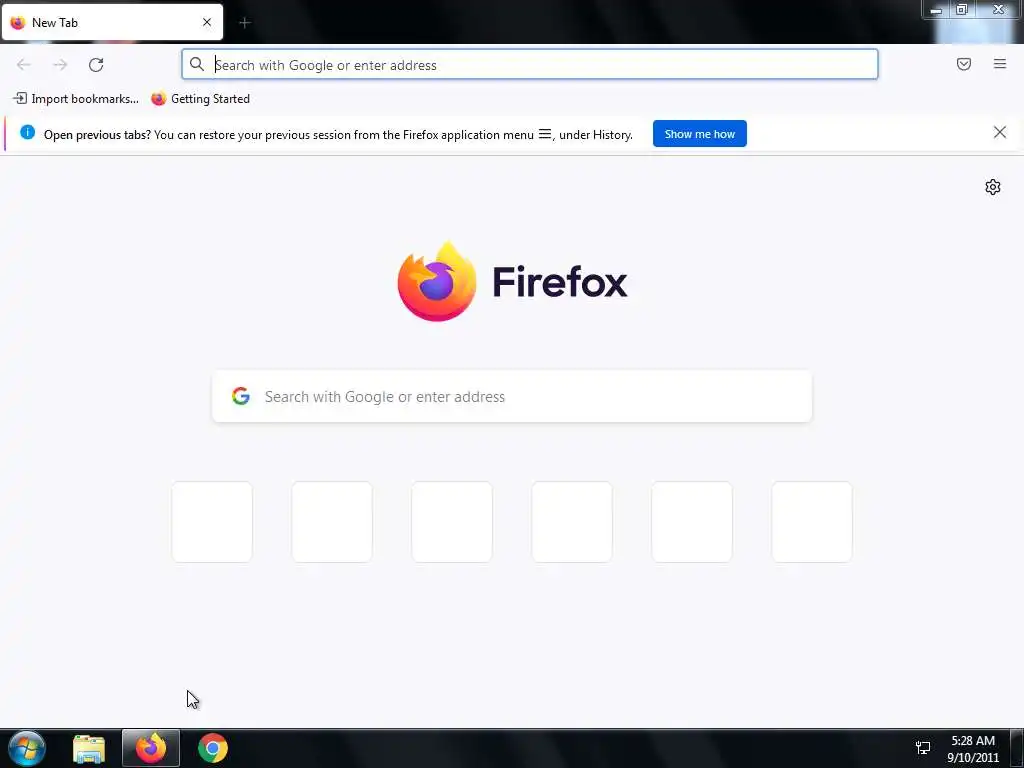This screenshot has height=768, width=1024.
Task: Focus the address bar search field
Action: (530, 65)
